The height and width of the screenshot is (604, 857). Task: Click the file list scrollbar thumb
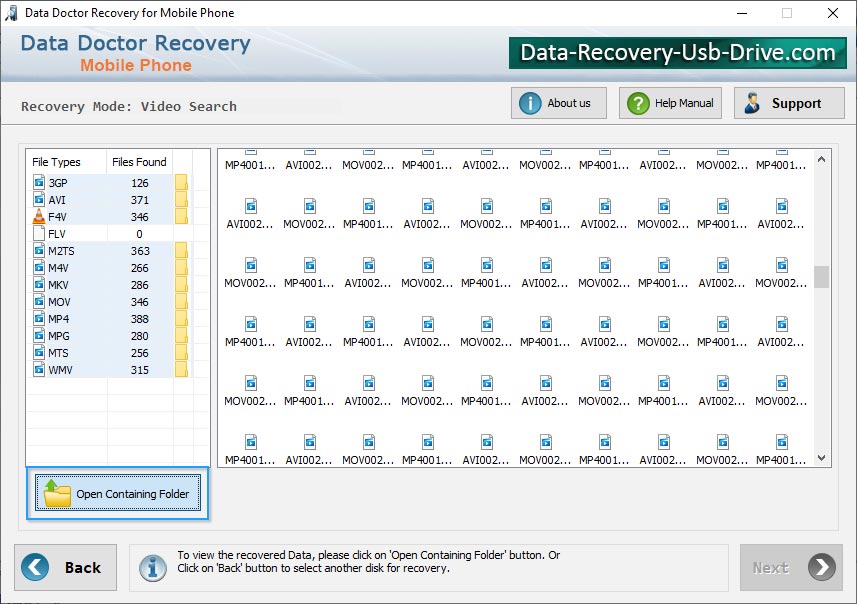click(x=821, y=277)
